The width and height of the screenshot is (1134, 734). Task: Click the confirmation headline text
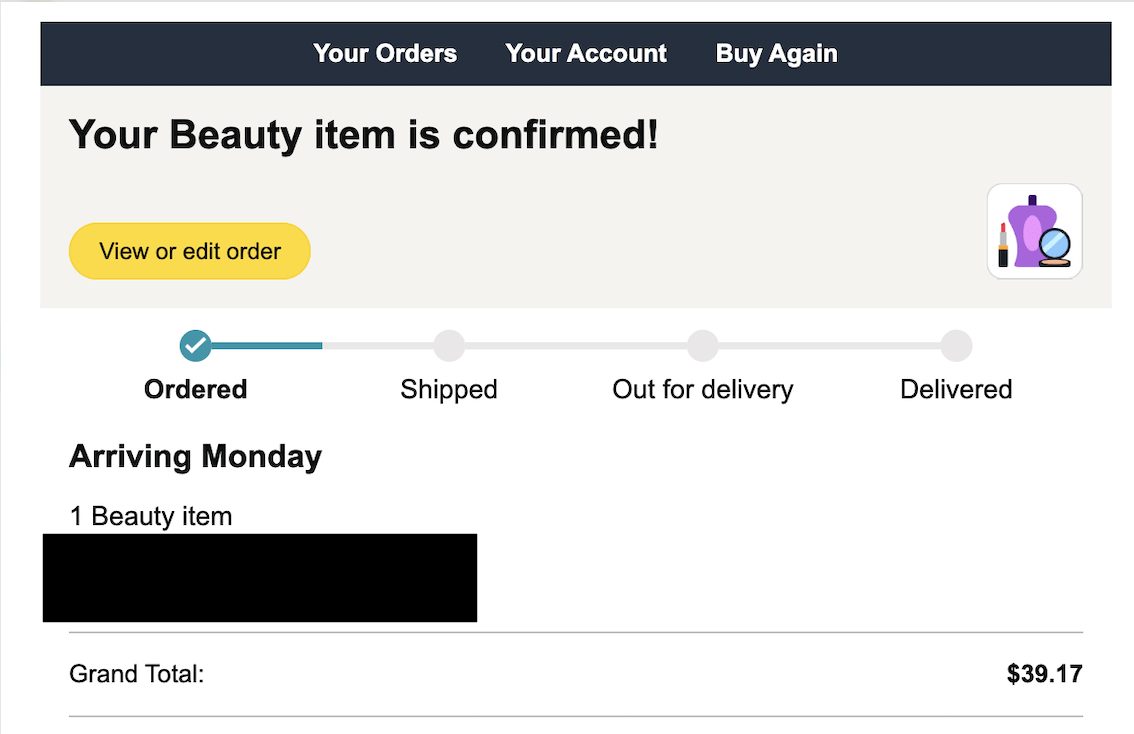364,135
